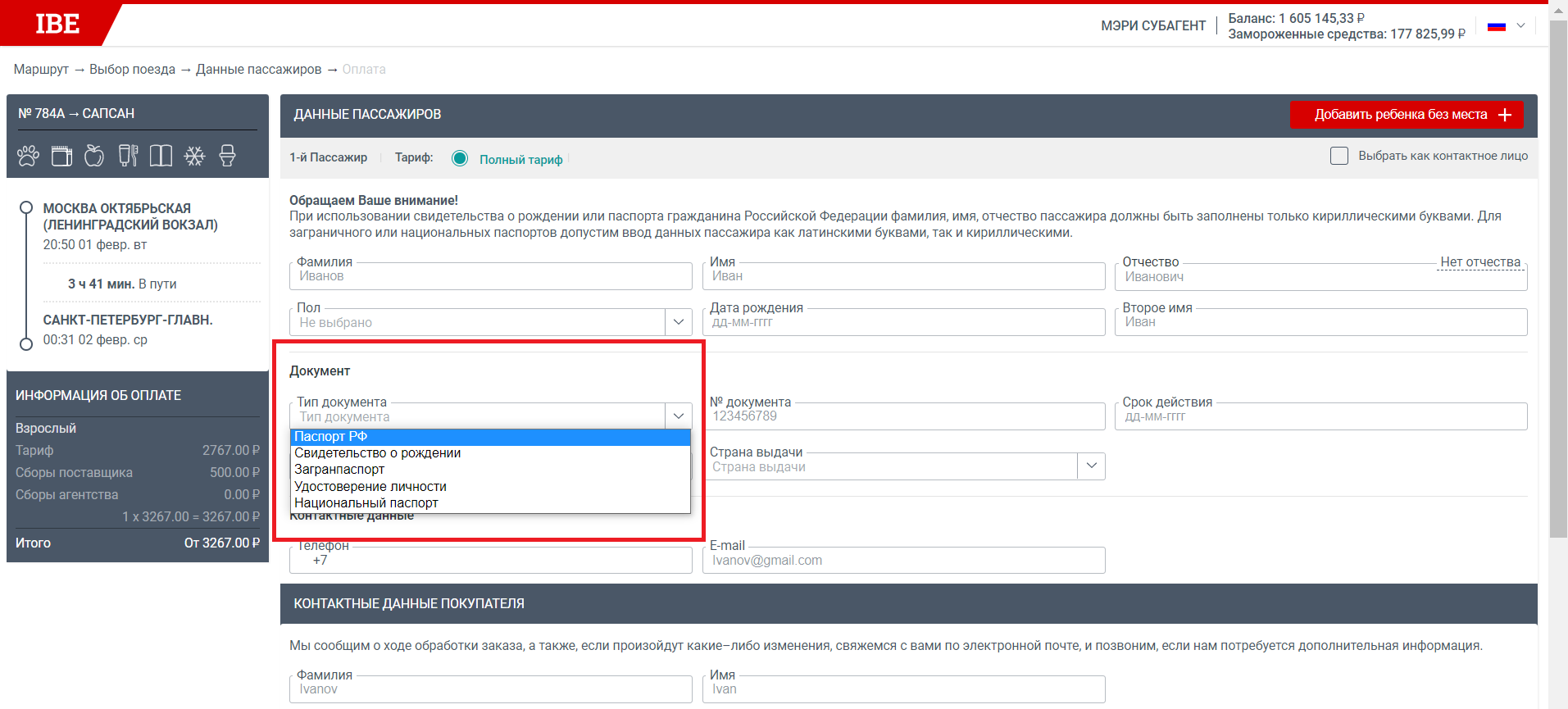Check 'Выбрать как контактное лицо' checkbox
1568x709 pixels.
(1338, 156)
